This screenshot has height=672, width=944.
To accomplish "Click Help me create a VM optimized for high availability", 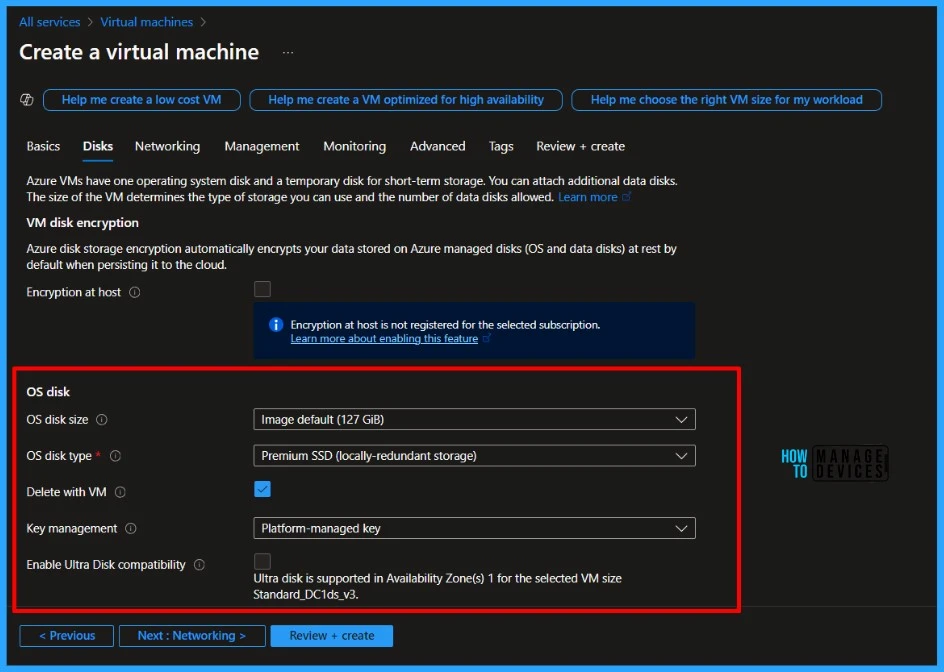I will 406,100.
